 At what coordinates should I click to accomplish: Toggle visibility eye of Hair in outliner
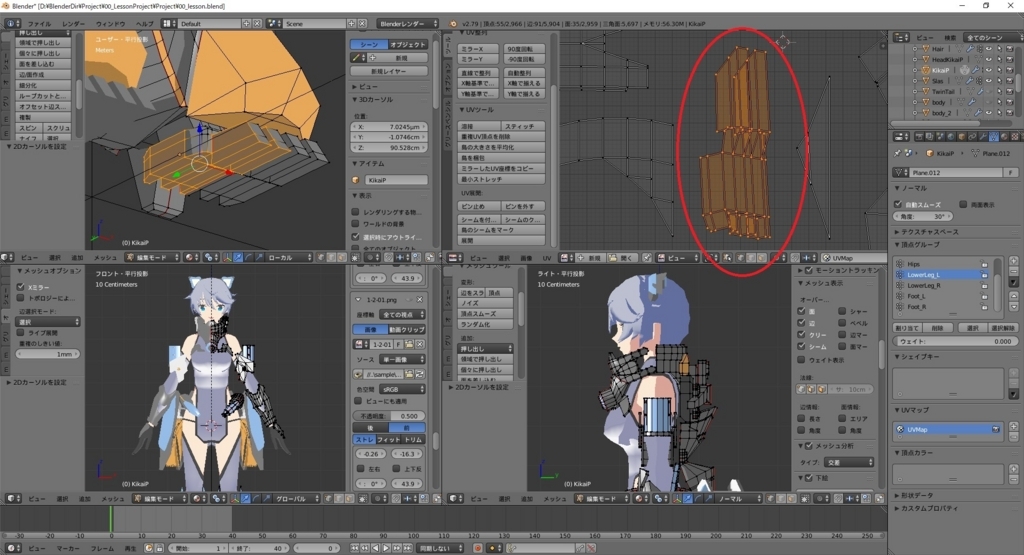989,49
